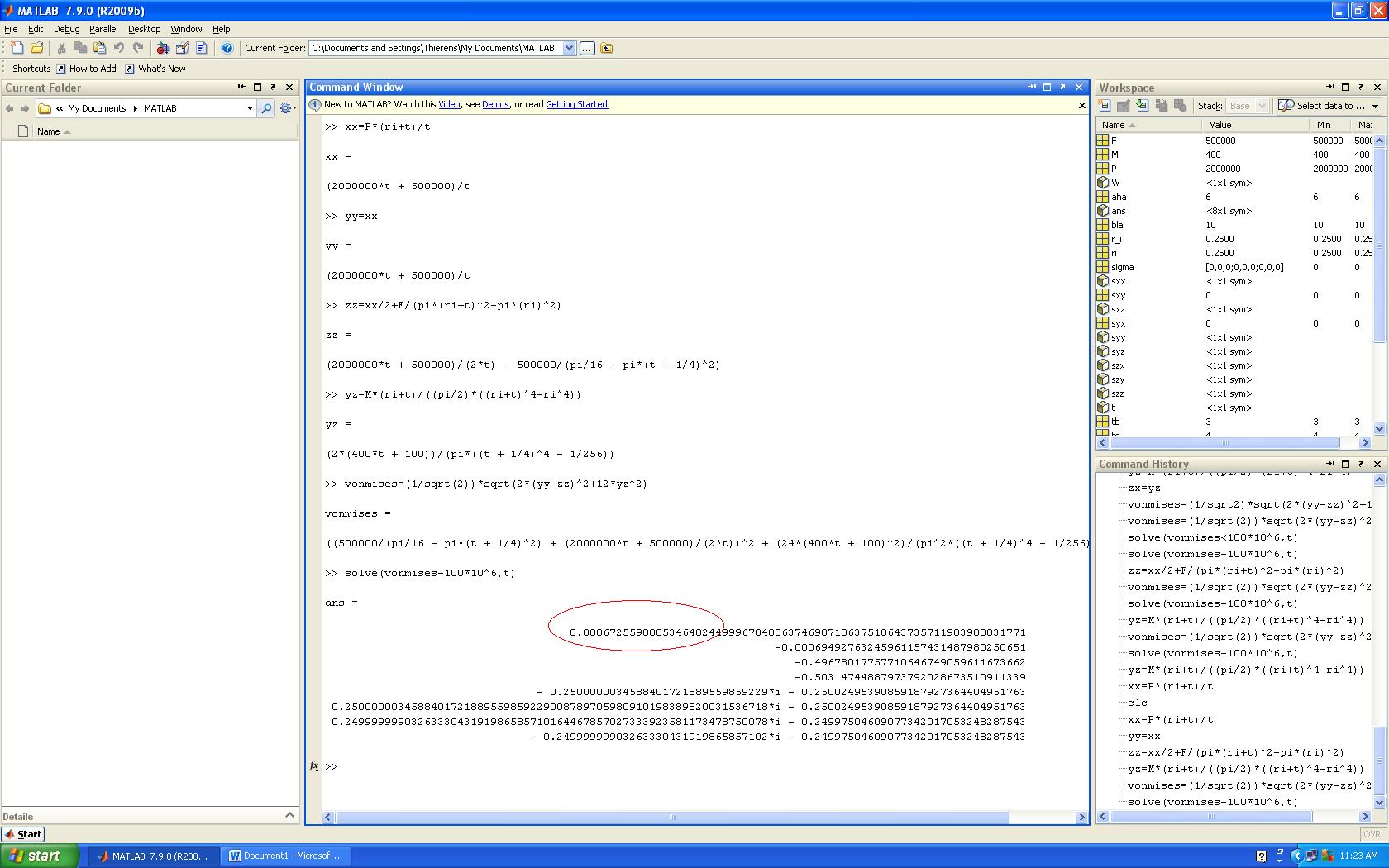The width and height of the screenshot is (1389, 868).
Task: Maximize the Command Window panel
Action: (x=1048, y=87)
